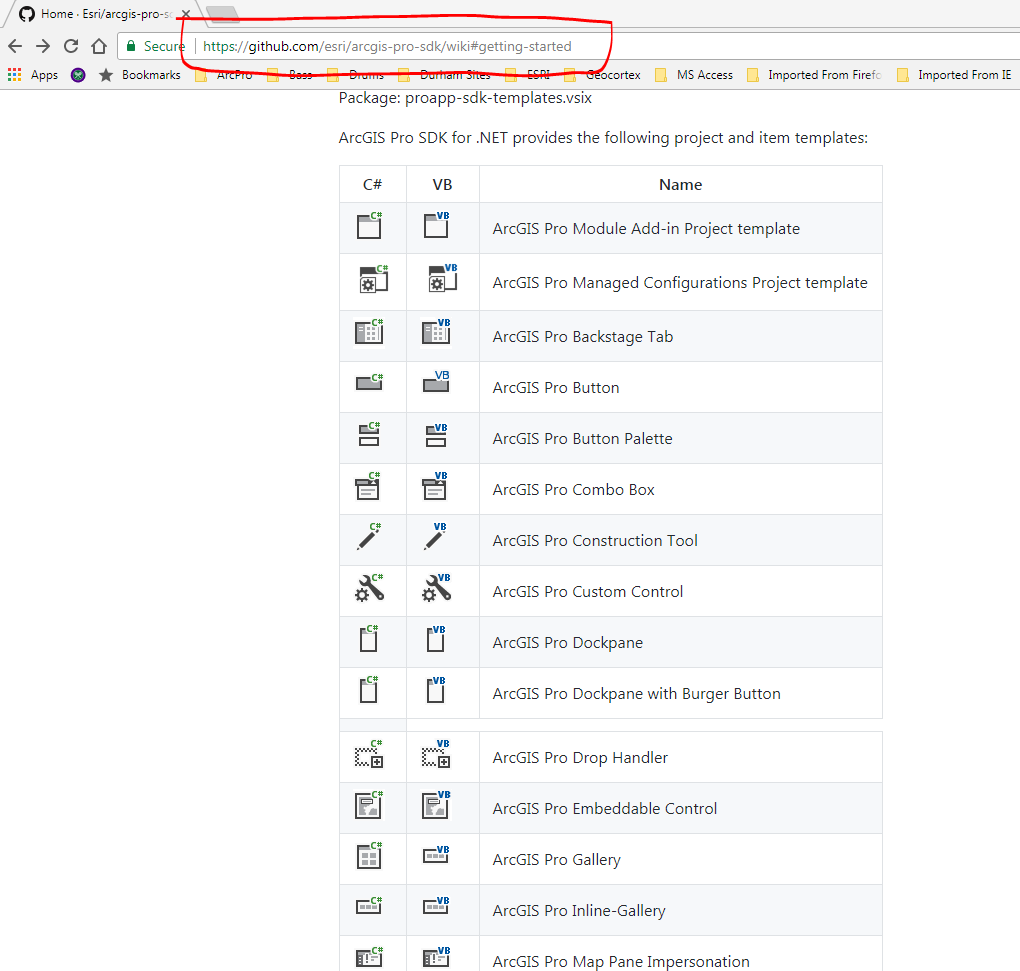Screen dimensions: 1020x971
Task: Click the VB Combo Box icon
Action: pos(435,486)
